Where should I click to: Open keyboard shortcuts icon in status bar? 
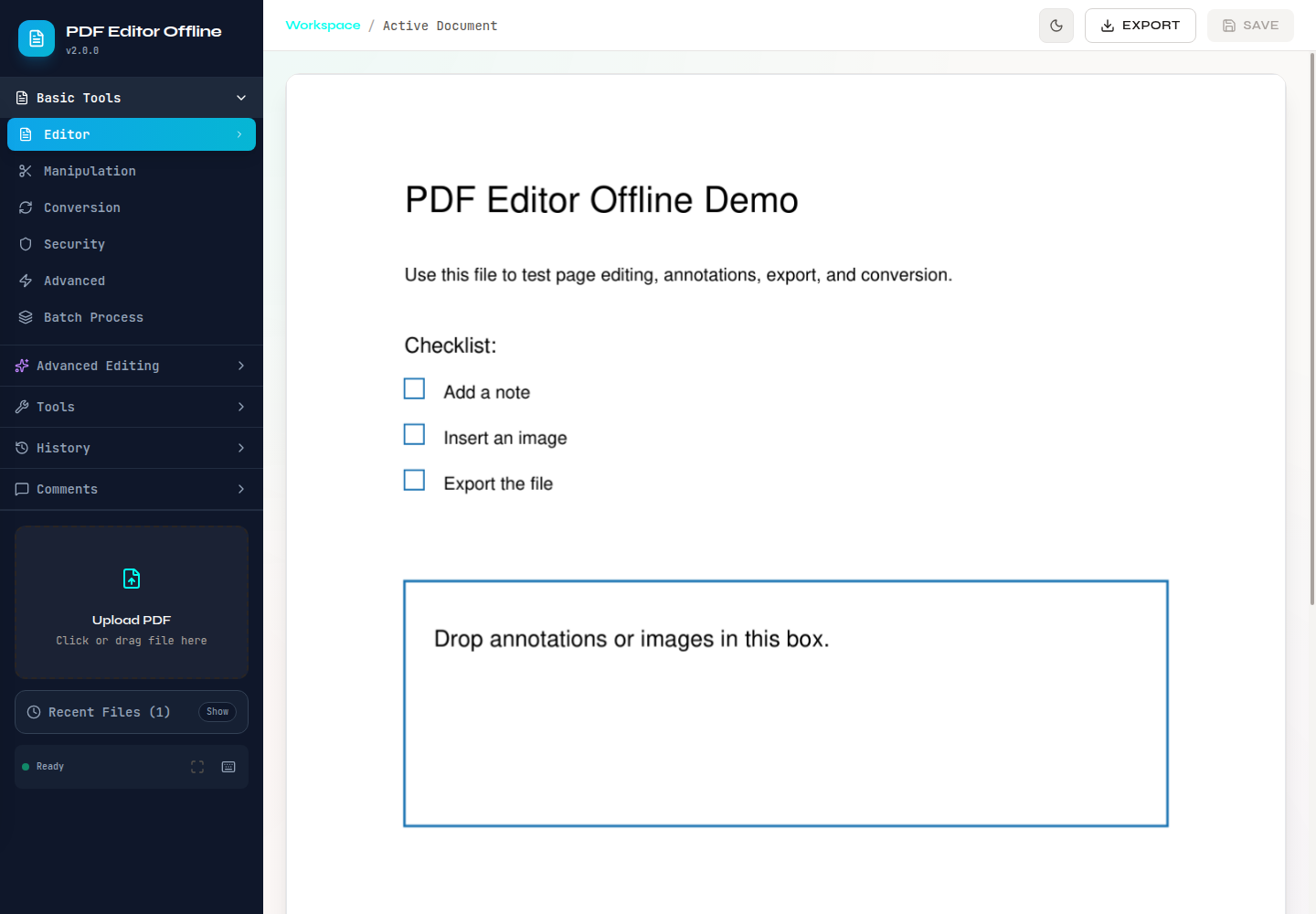point(228,767)
